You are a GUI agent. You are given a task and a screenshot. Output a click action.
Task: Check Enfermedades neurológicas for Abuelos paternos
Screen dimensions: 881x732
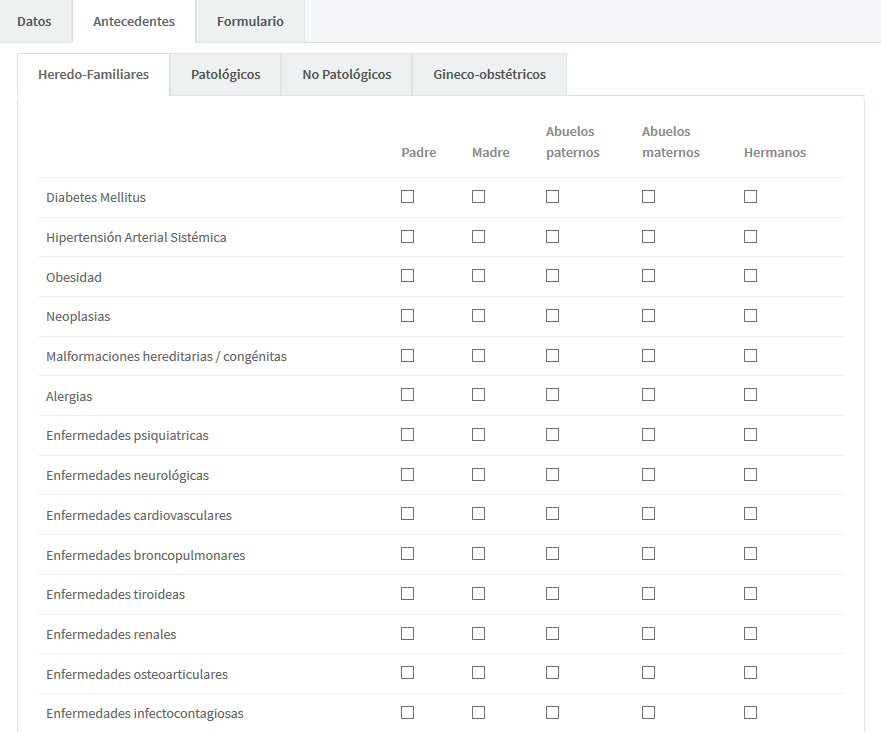pyautogui.click(x=552, y=474)
